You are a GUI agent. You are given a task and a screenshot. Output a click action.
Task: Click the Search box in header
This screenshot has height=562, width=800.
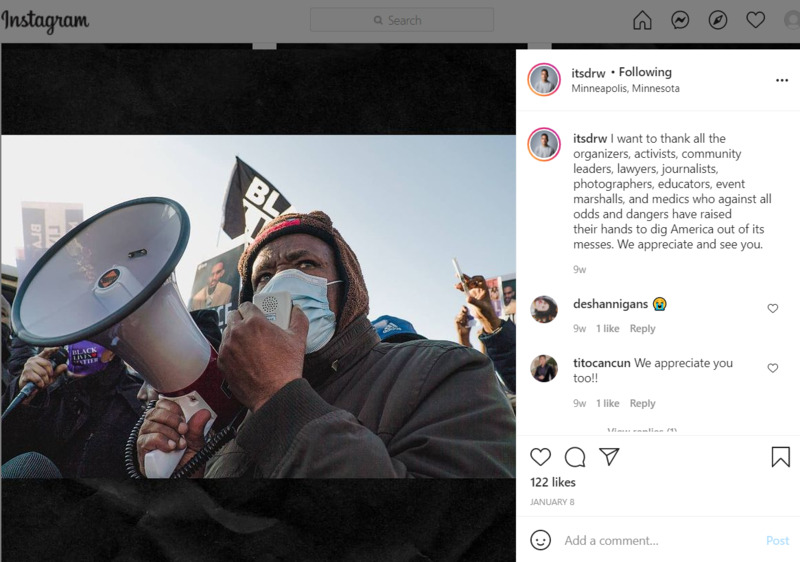tap(402, 20)
